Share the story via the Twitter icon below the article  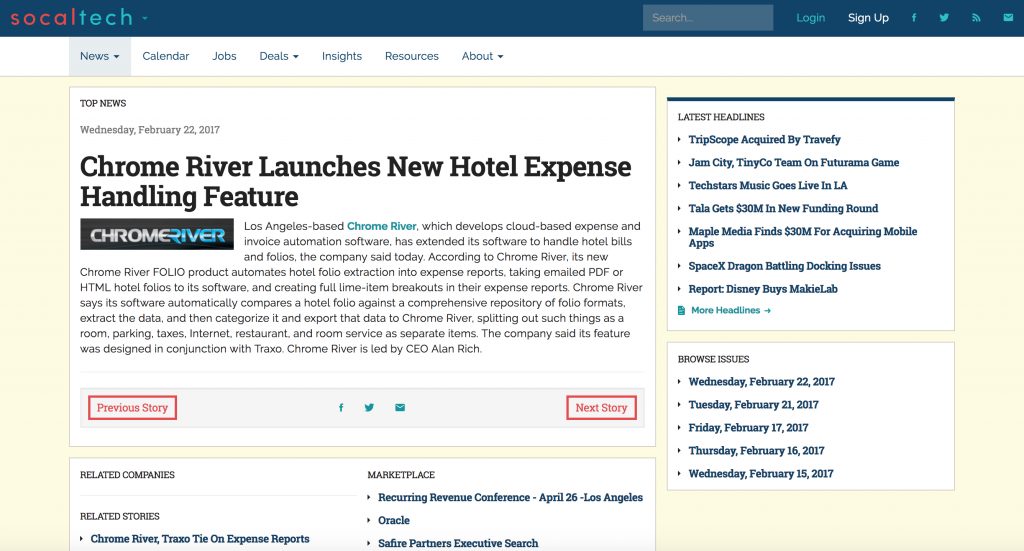pyautogui.click(x=369, y=408)
